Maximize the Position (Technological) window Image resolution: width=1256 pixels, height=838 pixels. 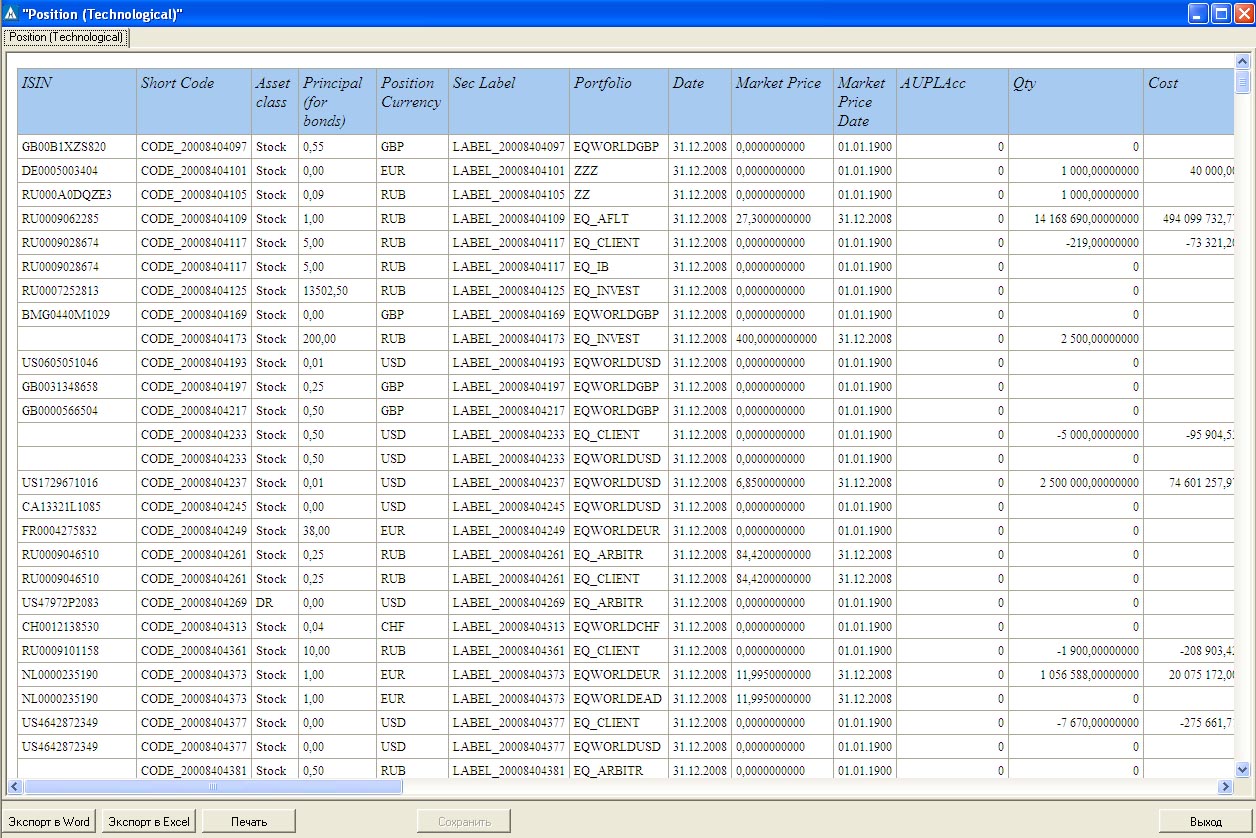click(x=1220, y=14)
